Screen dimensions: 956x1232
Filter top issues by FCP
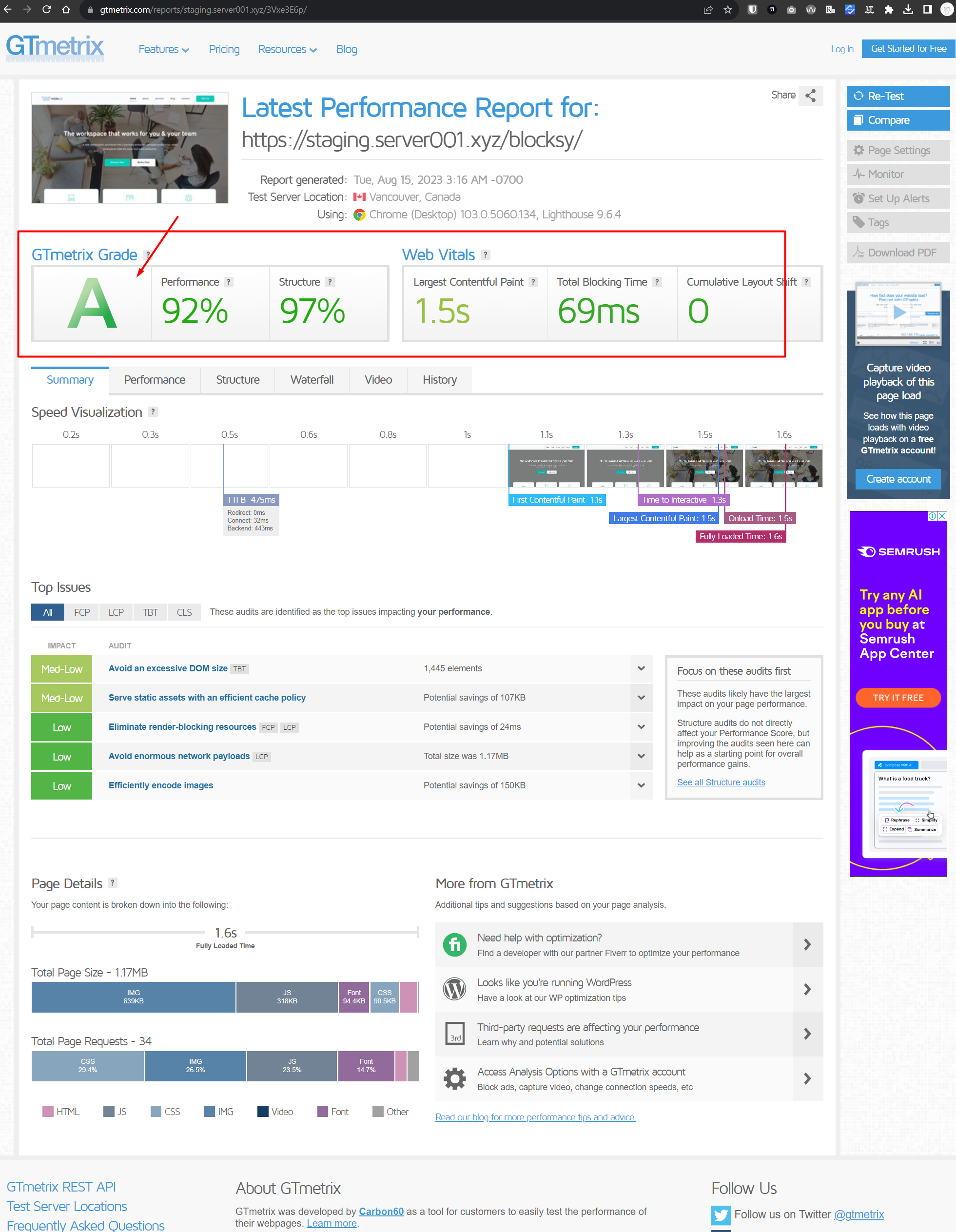82,613
